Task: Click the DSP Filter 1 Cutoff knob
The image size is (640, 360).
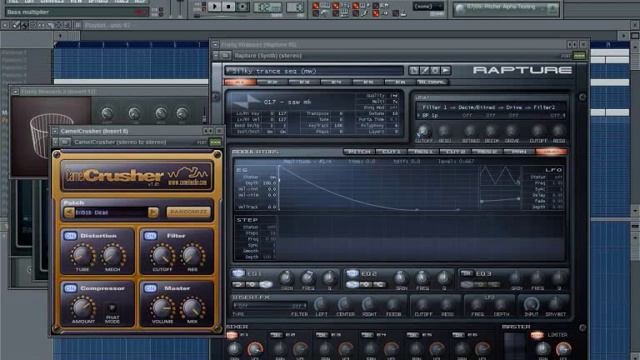Action: pyautogui.click(x=423, y=132)
